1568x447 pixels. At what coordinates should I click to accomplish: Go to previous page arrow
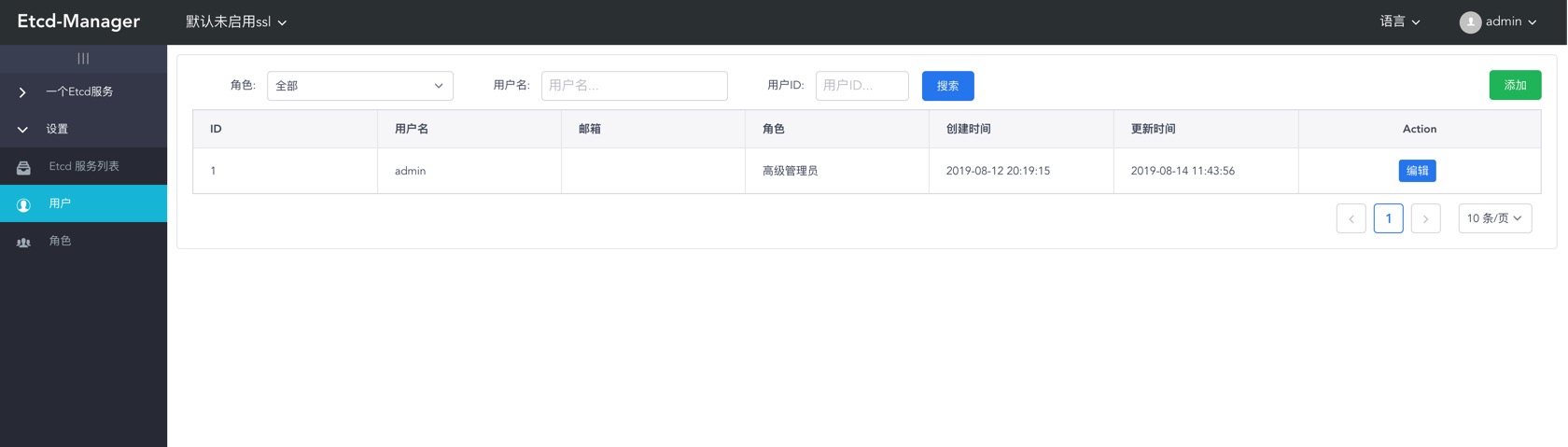click(1351, 218)
